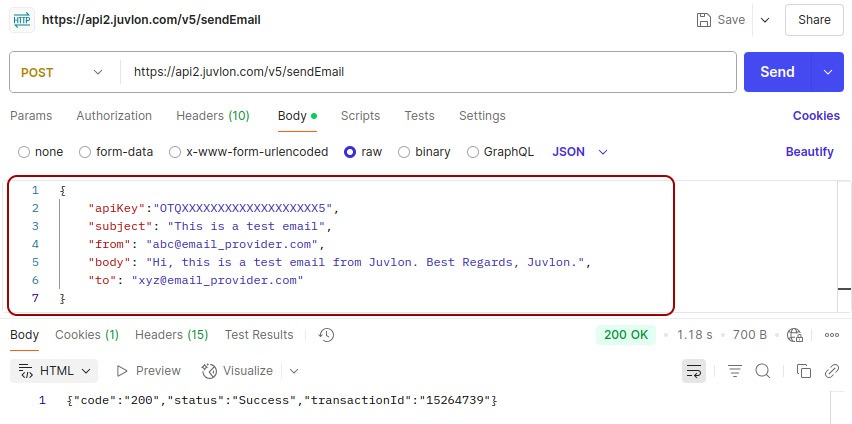Click the email body text line

pyautogui.click(x=339, y=262)
